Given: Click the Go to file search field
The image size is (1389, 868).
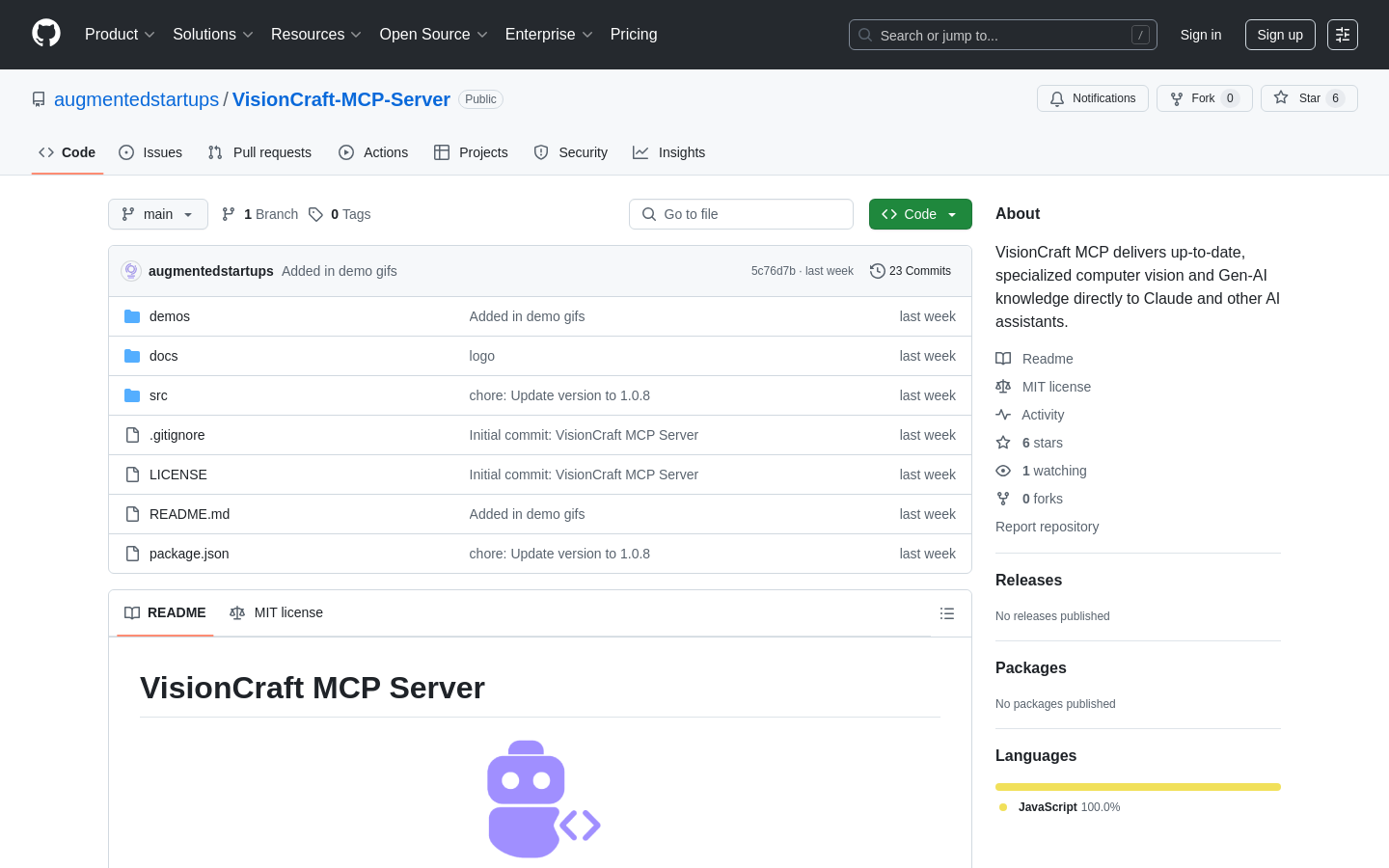Looking at the screenshot, I should (x=741, y=214).
